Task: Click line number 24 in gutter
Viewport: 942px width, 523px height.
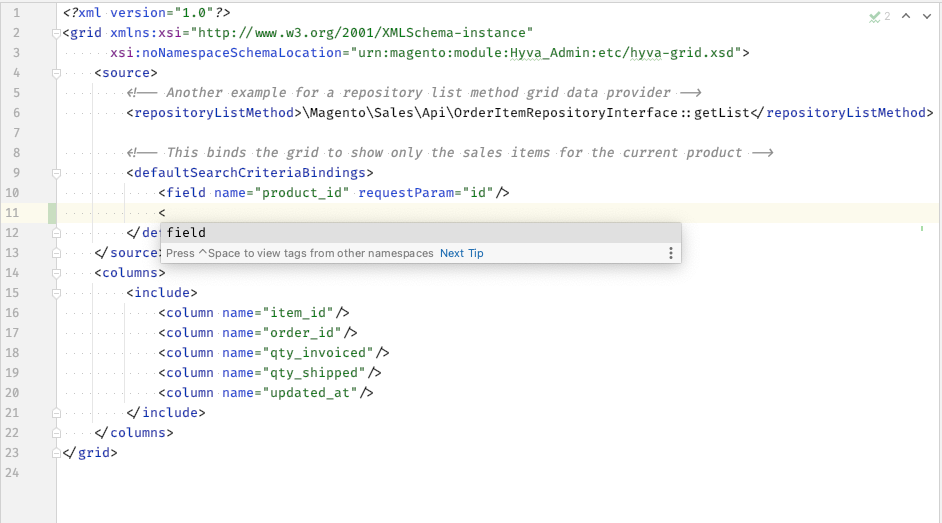Action: [12, 473]
